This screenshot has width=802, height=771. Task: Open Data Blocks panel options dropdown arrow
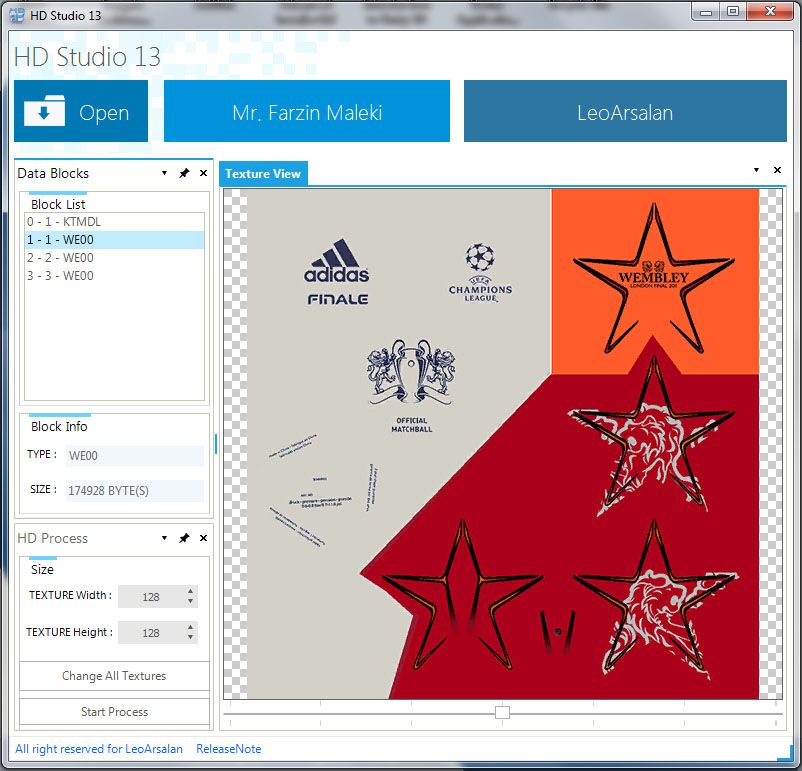tap(164, 173)
